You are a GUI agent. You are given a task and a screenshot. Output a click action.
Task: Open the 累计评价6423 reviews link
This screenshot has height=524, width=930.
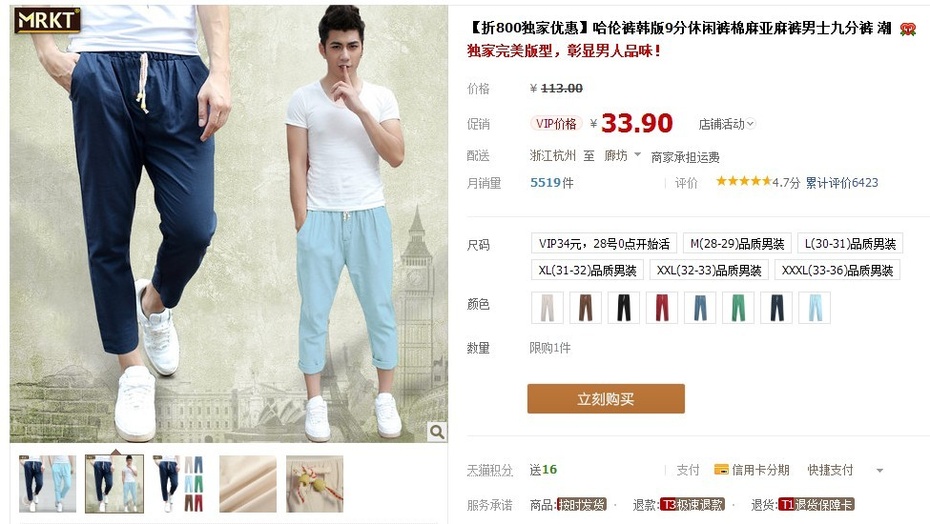click(841, 182)
